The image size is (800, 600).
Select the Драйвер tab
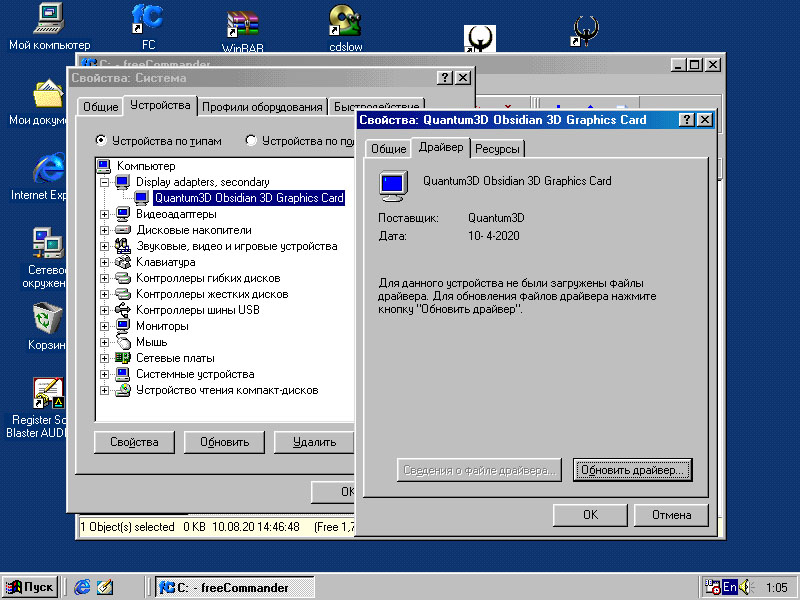click(441, 147)
